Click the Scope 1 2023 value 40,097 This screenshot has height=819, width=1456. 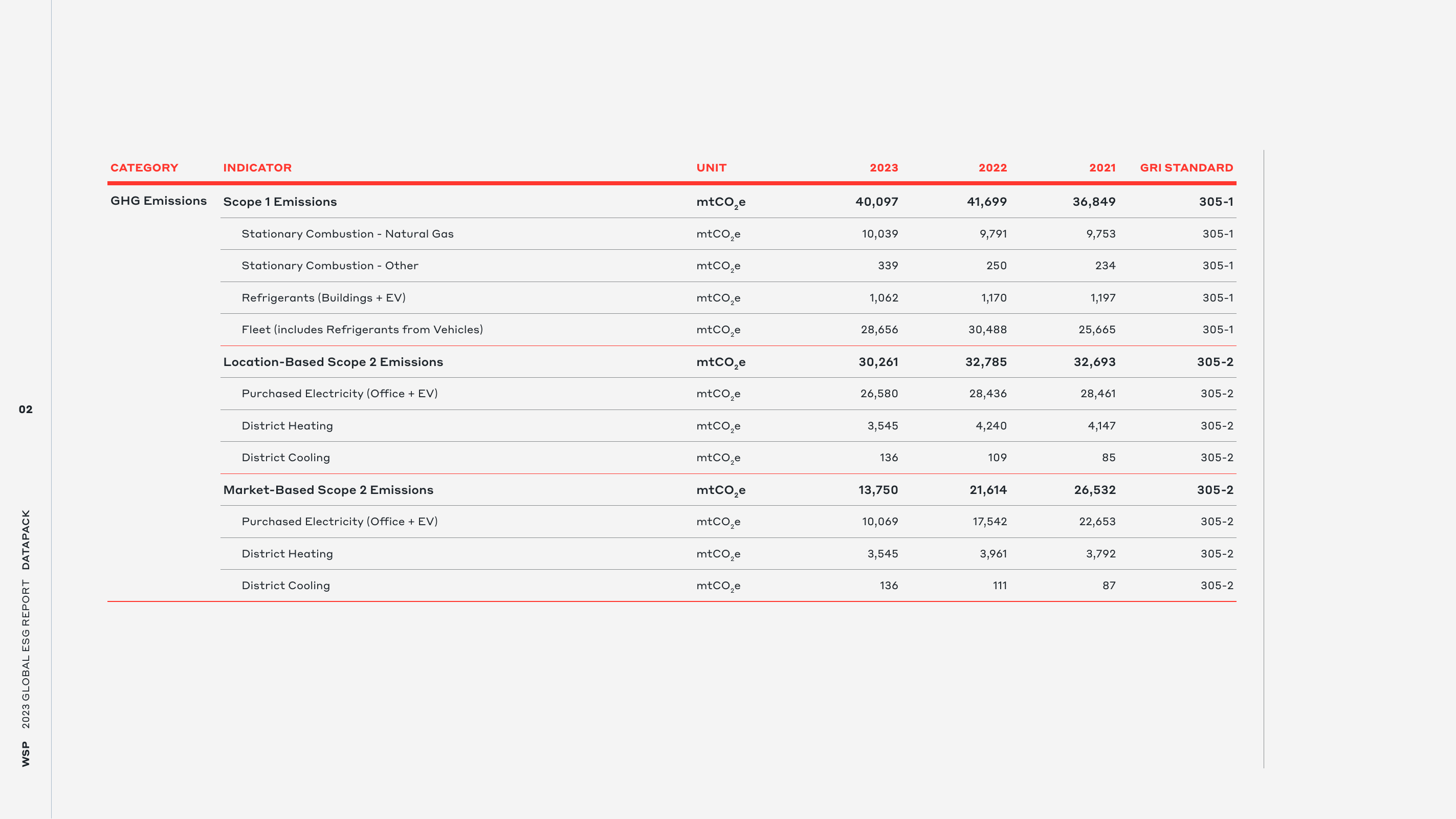[x=877, y=202]
